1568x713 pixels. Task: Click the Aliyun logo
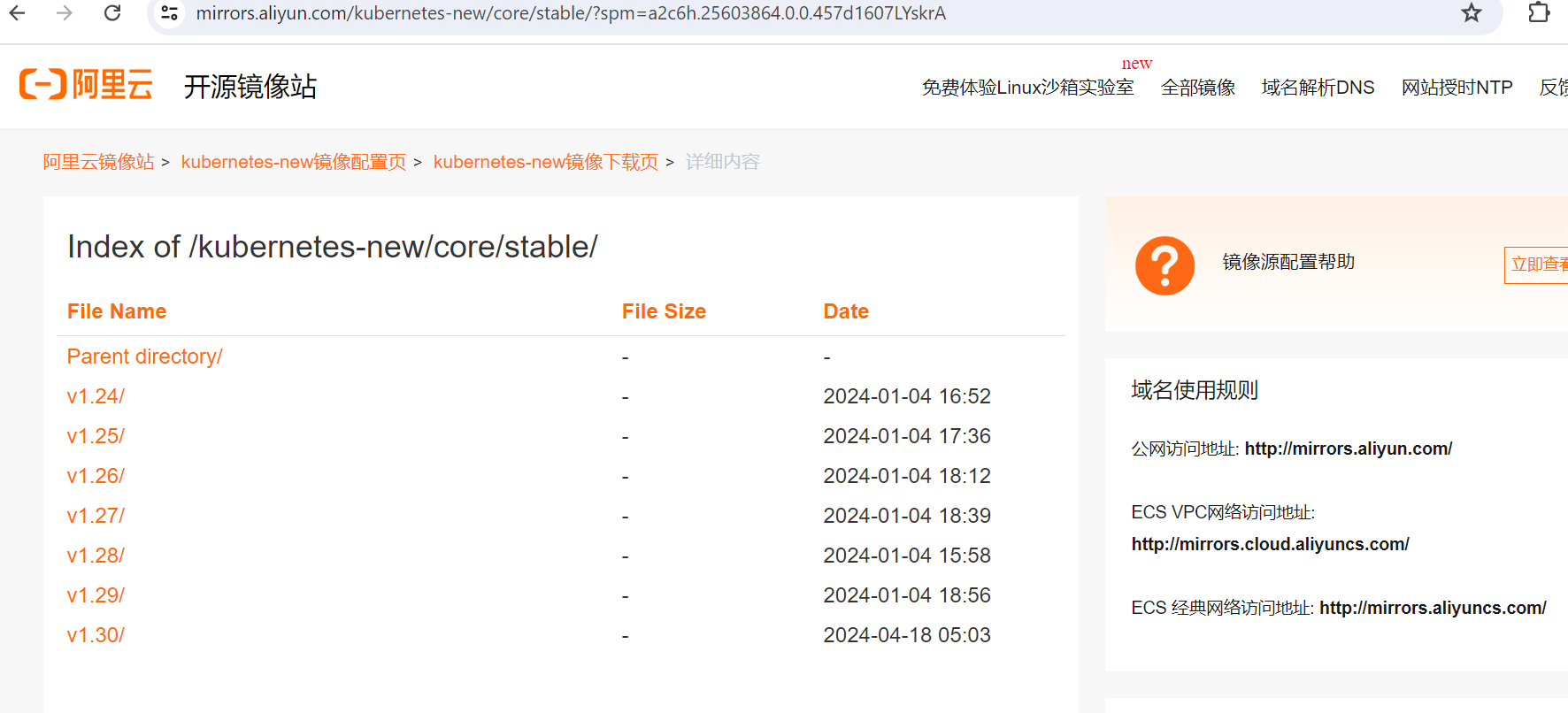pyautogui.click(x=86, y=85)
